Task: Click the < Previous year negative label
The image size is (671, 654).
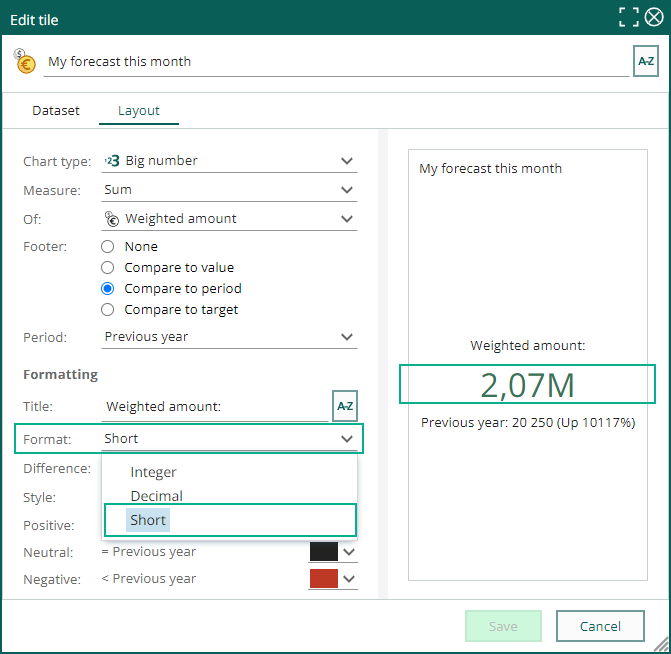Action: pyautogui.click(x=148, y=579)
